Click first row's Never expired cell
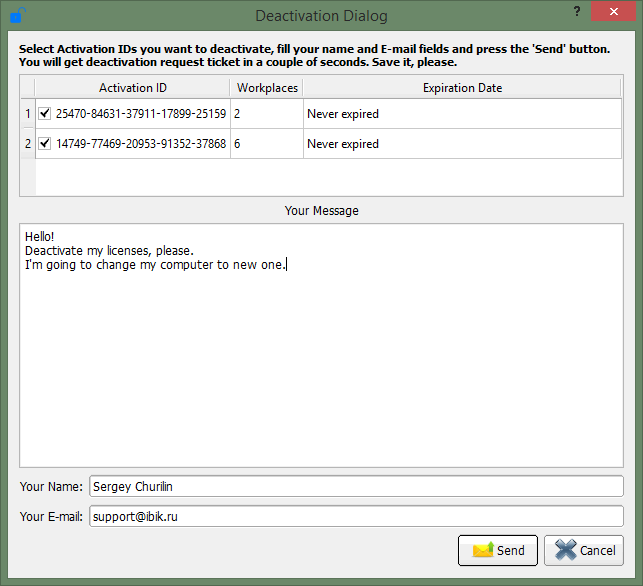The width and height of the screenshot is (643, 586). (462, 114)
